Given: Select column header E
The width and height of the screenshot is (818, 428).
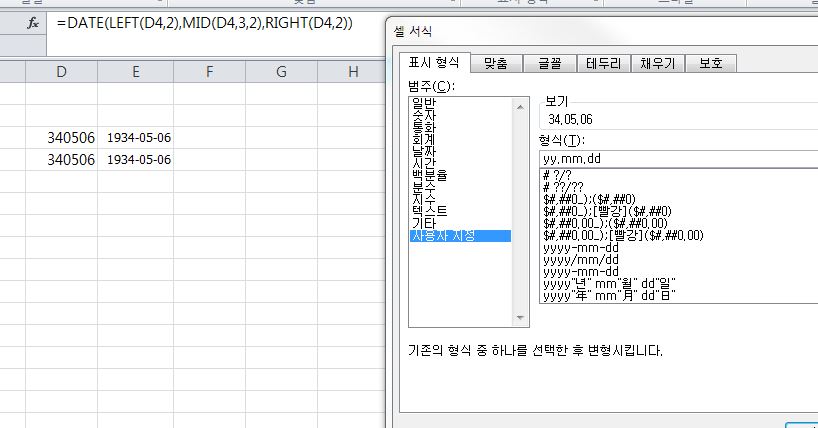Looking at the screenshot, I should click(x=135, y=71).
